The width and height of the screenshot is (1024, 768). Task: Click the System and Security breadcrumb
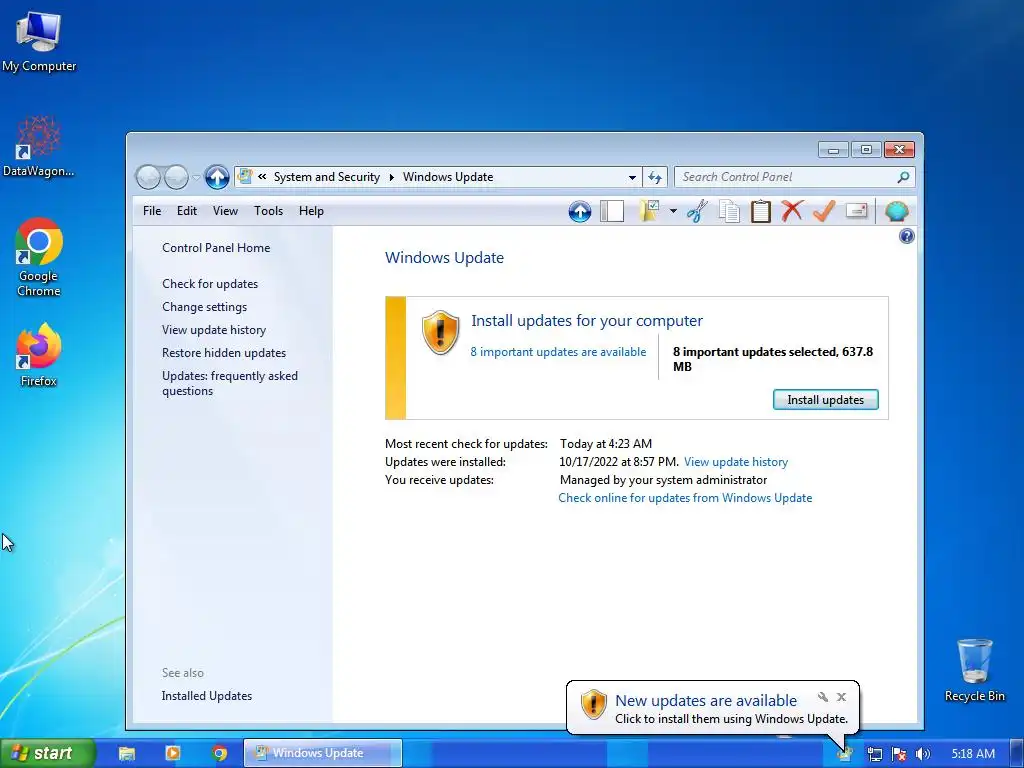327,177
